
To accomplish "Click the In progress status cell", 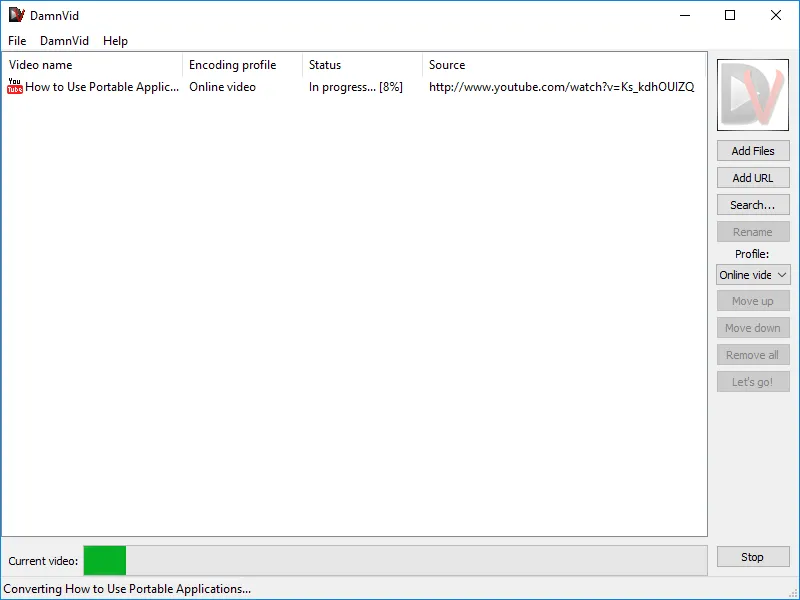I will (355, 87).
